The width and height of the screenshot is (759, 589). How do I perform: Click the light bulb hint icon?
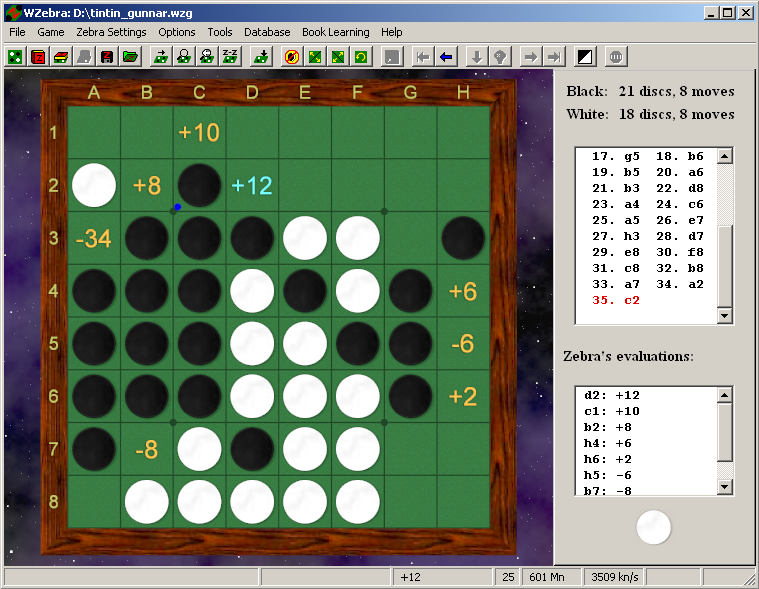499,57
